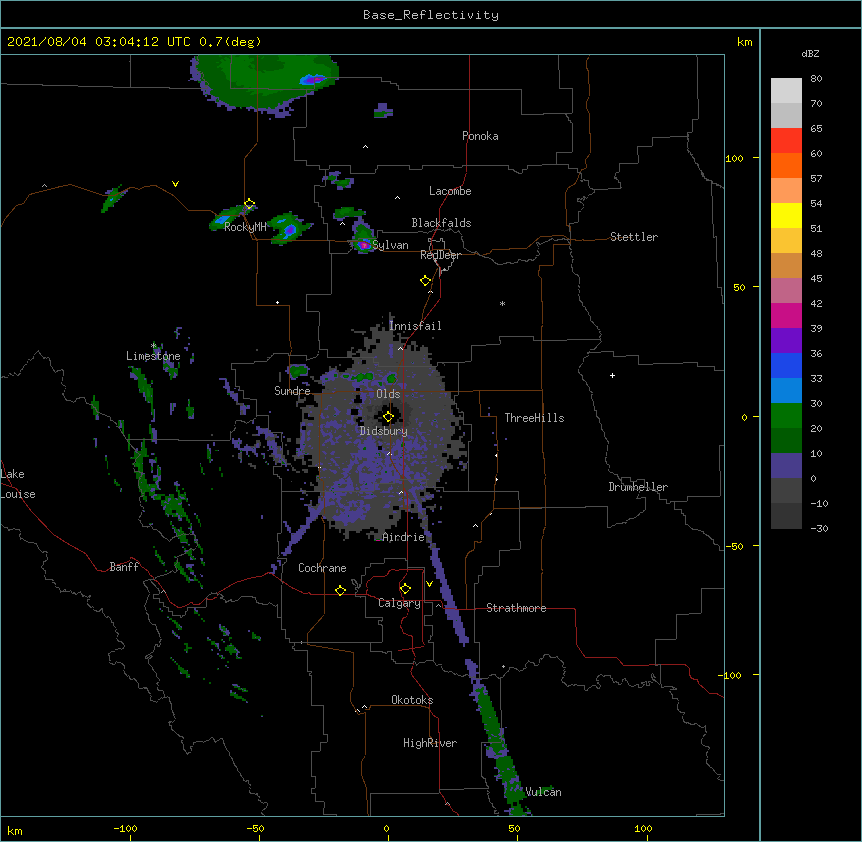Click the purple swatch between 39 and 36 dBZ

click(x=786, y=341)
